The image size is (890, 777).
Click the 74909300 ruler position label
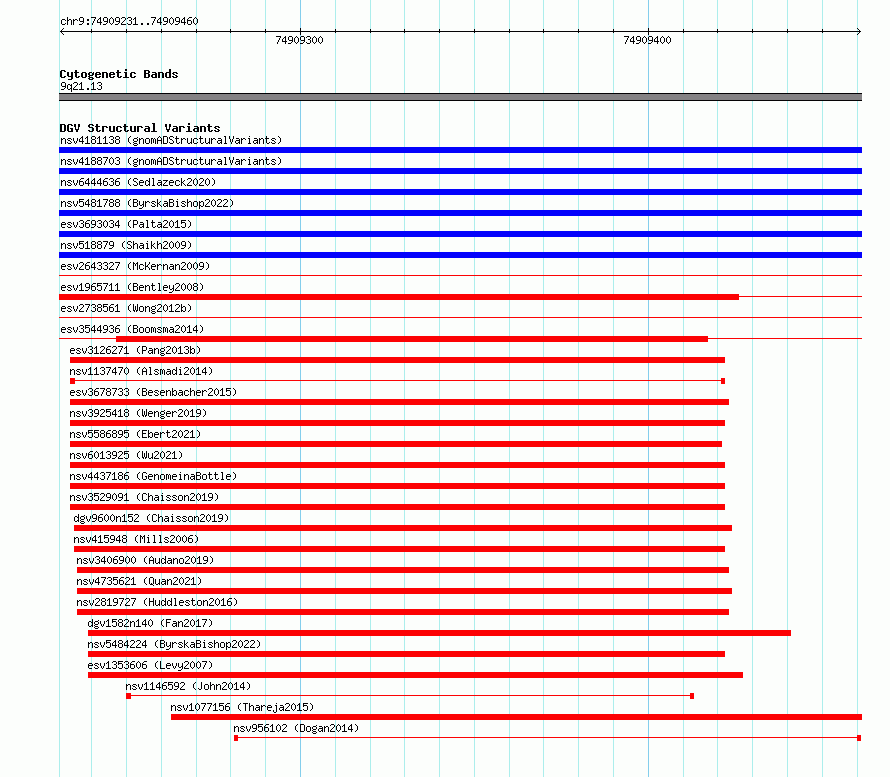pyautogui.click(x=299, y=40)
